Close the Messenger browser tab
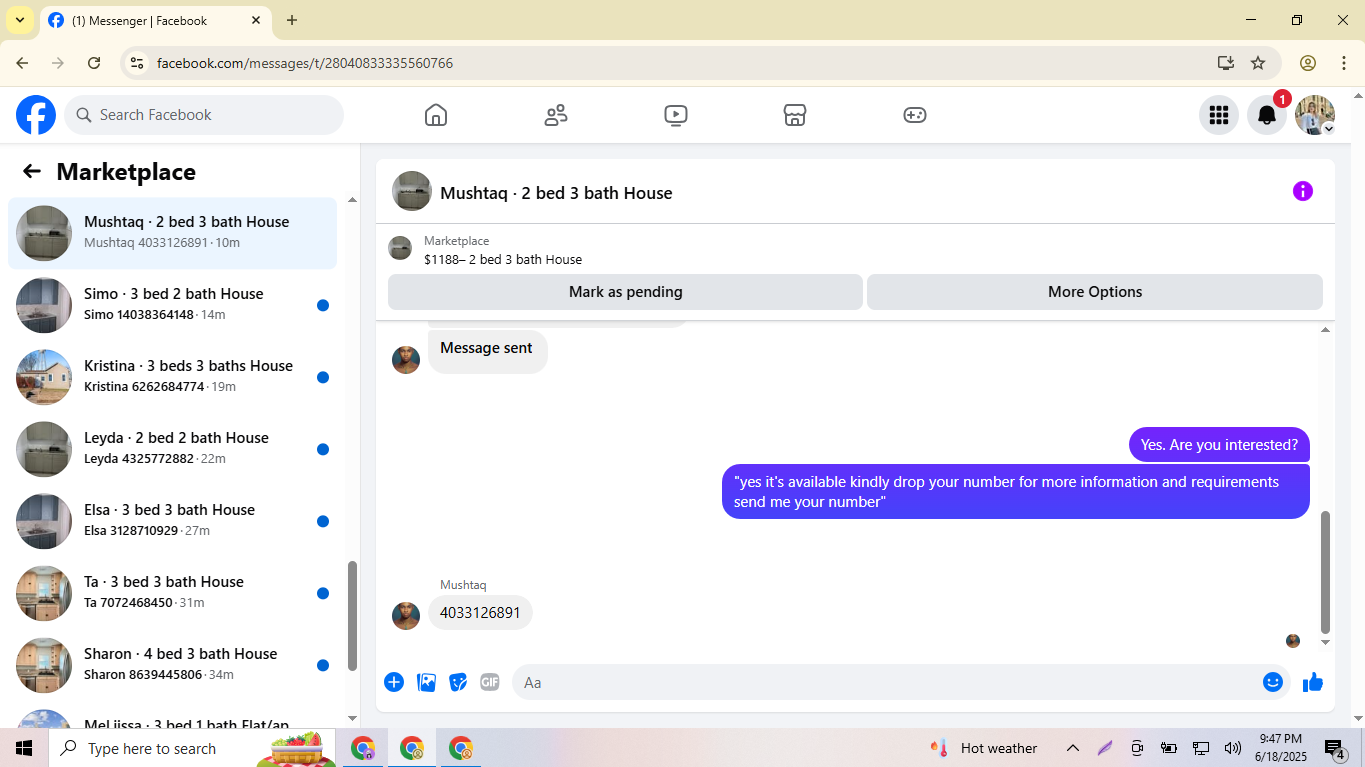 pos(256,20)
